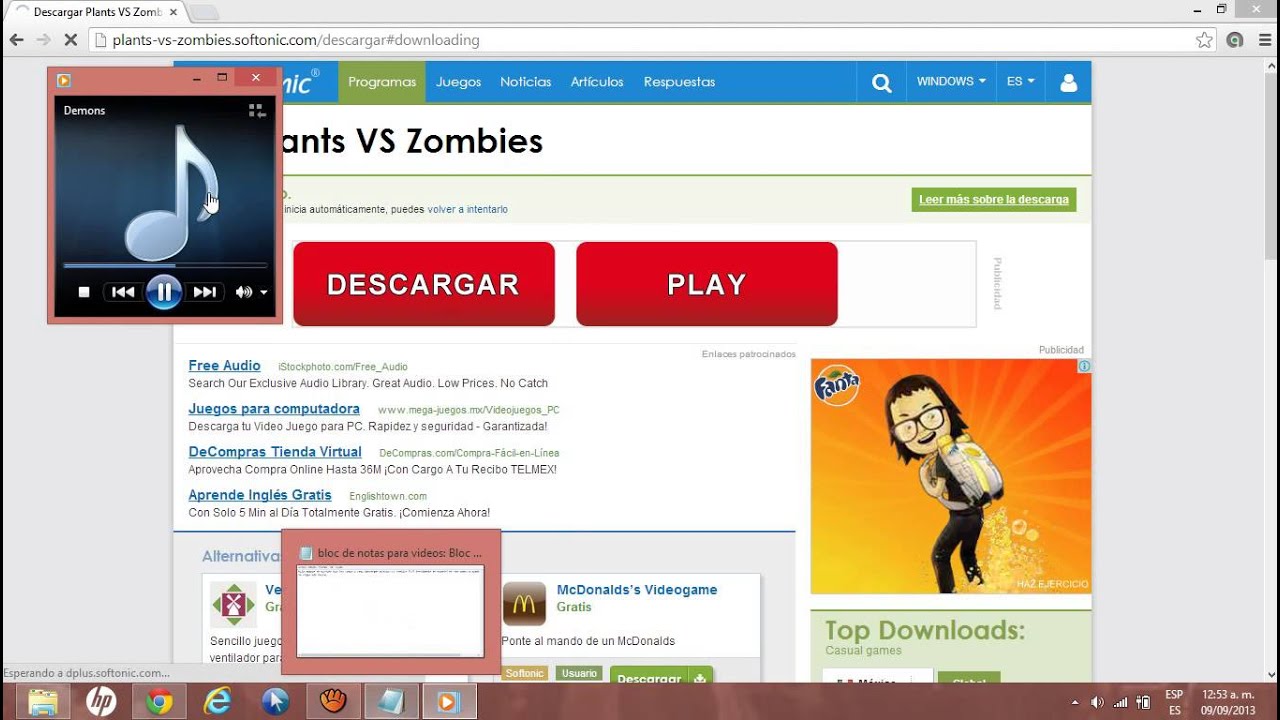Image resolution: width=1280 pixels, height=720 pixels.
Task: Open the Artículos section
Action: point(597,82)
